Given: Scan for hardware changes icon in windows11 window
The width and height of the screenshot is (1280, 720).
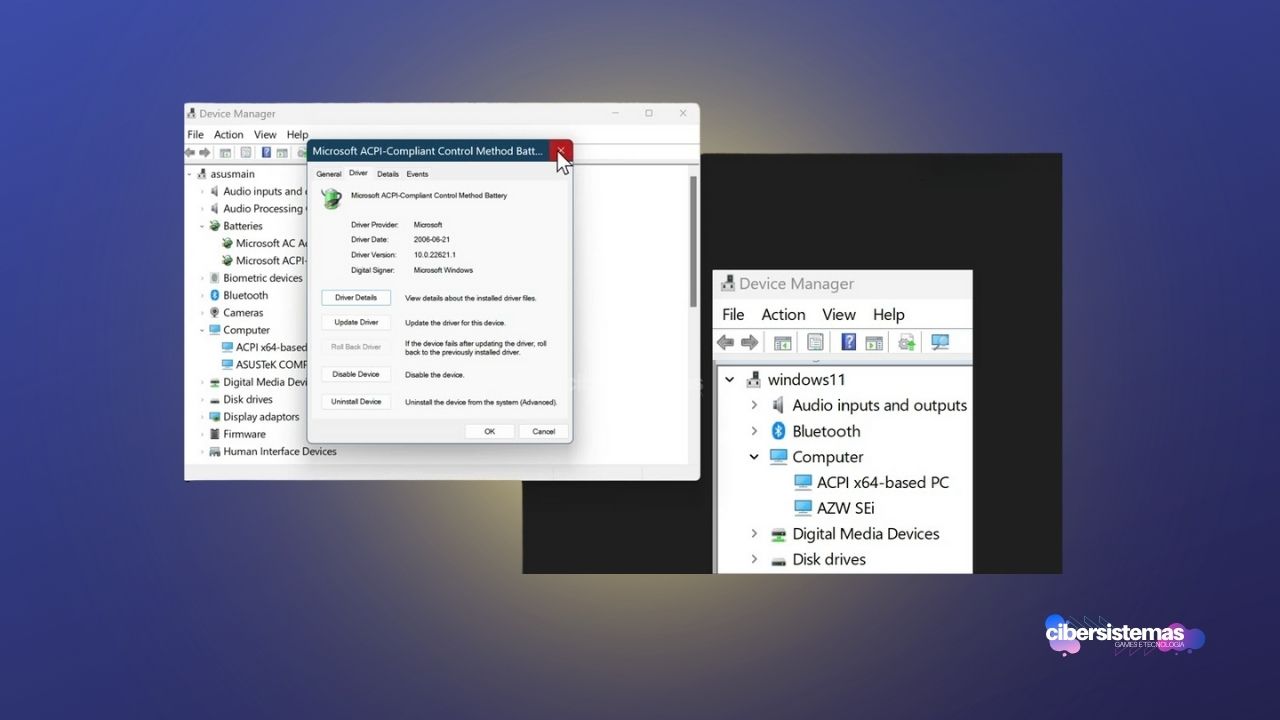Looking at the screenshot, I should [940, 342].
